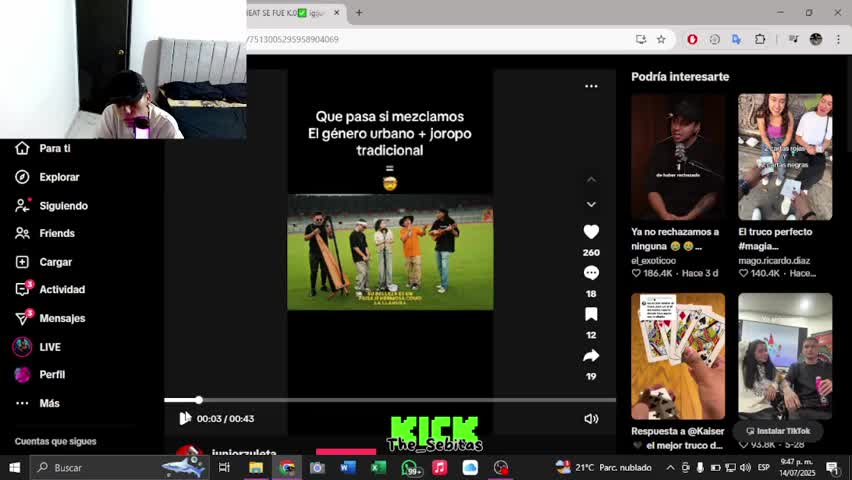Open the Google Translate extension
The height and width of the screenshot is (480, 852).
coord(737,39)
